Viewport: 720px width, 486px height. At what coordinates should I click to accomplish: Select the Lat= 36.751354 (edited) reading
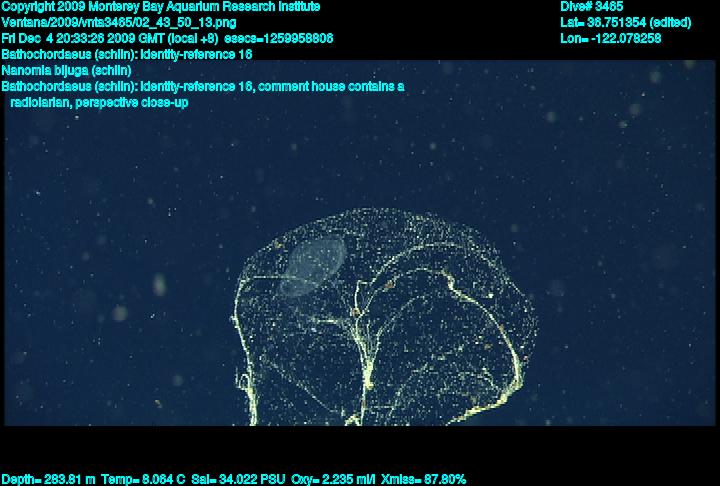[626, 22]
